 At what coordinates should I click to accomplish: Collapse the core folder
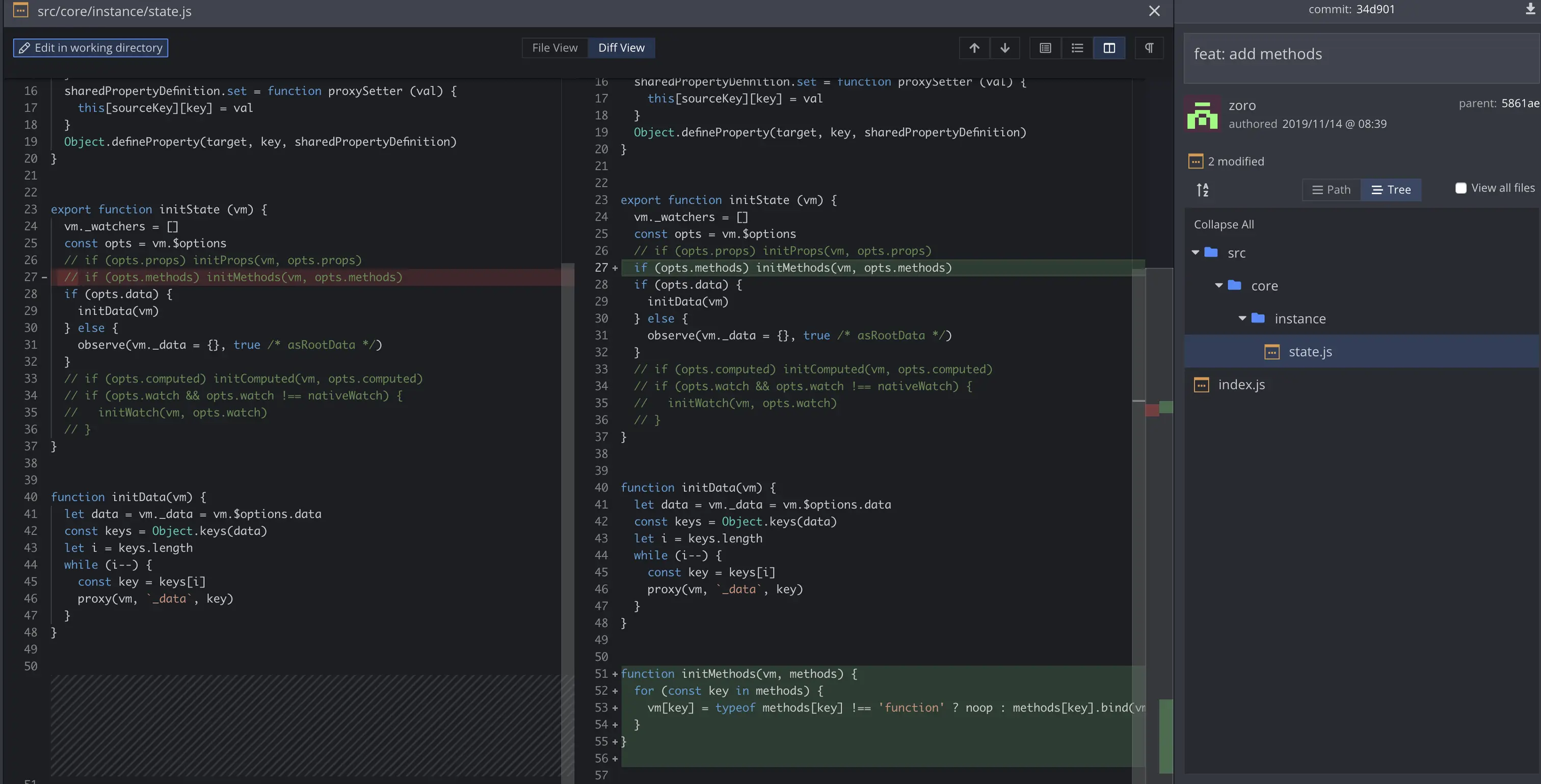(x=1218, y=285)
